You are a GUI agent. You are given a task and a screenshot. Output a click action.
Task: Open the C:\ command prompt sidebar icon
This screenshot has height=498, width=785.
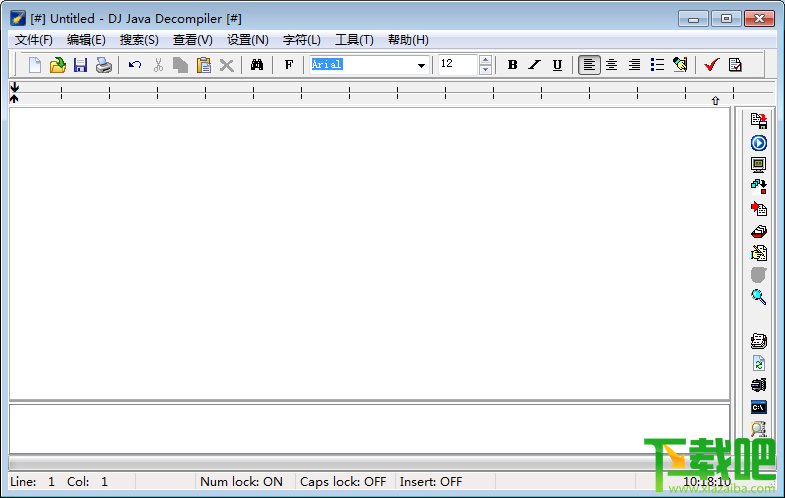tap(758, 407)
